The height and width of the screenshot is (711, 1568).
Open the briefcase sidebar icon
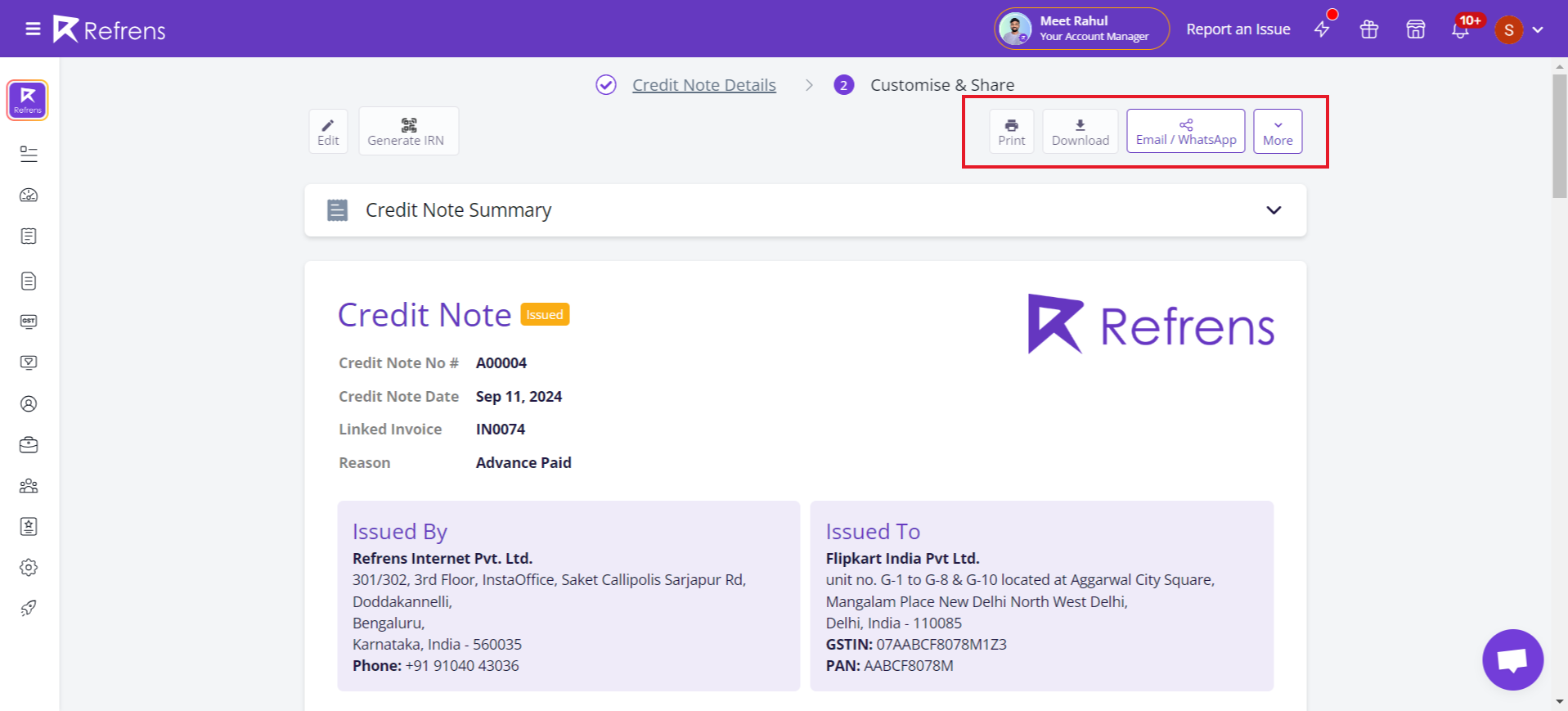point(29,445)
